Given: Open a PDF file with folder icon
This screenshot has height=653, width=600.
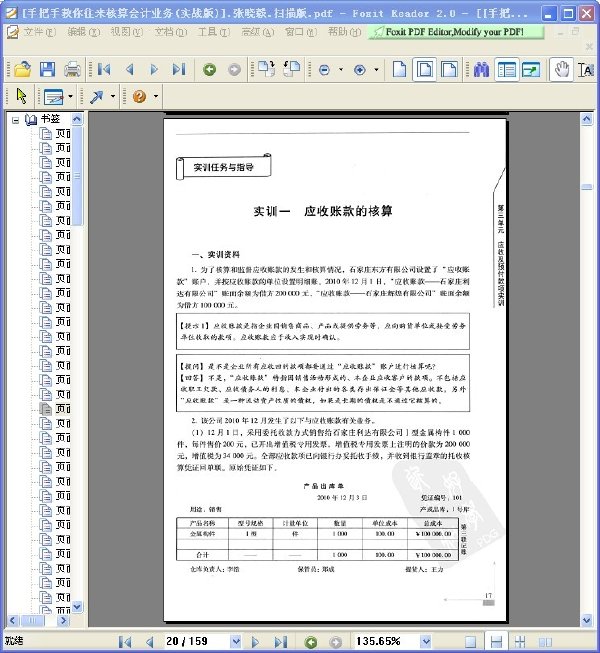Looking at the screenshot, I should coord(22,69).
